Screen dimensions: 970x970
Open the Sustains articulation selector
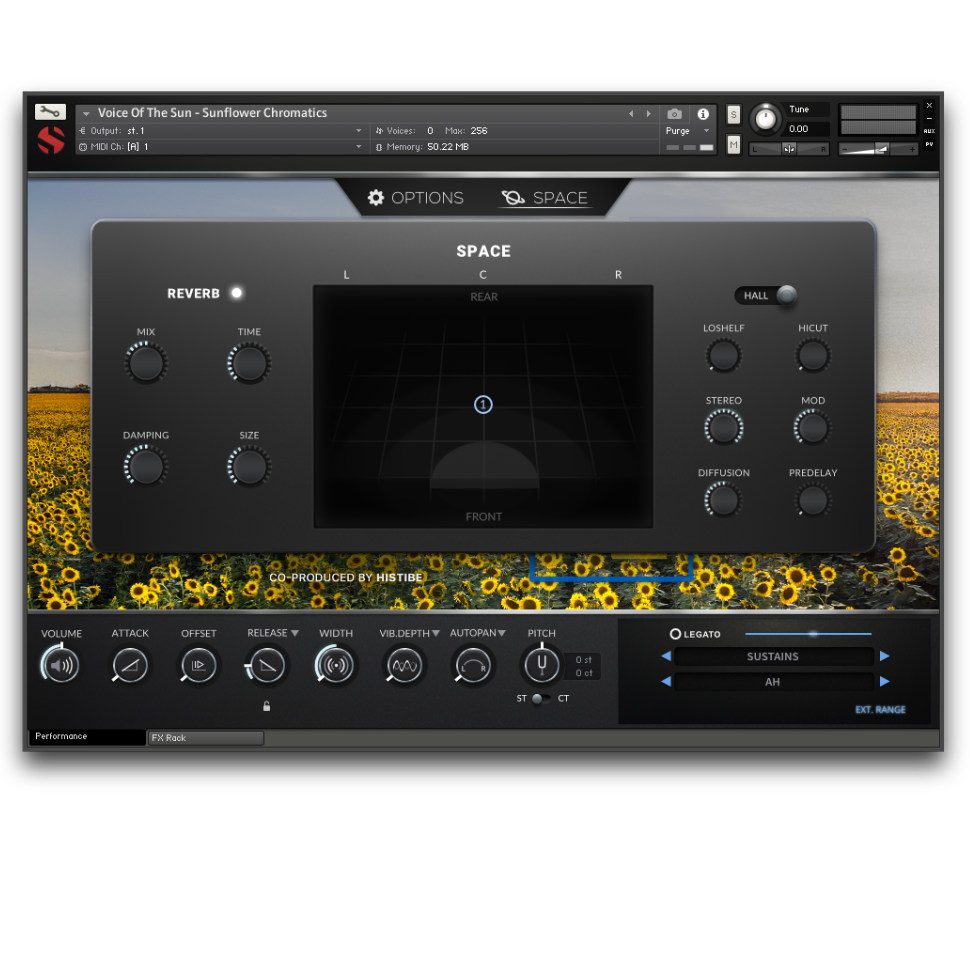pos(773,656)
